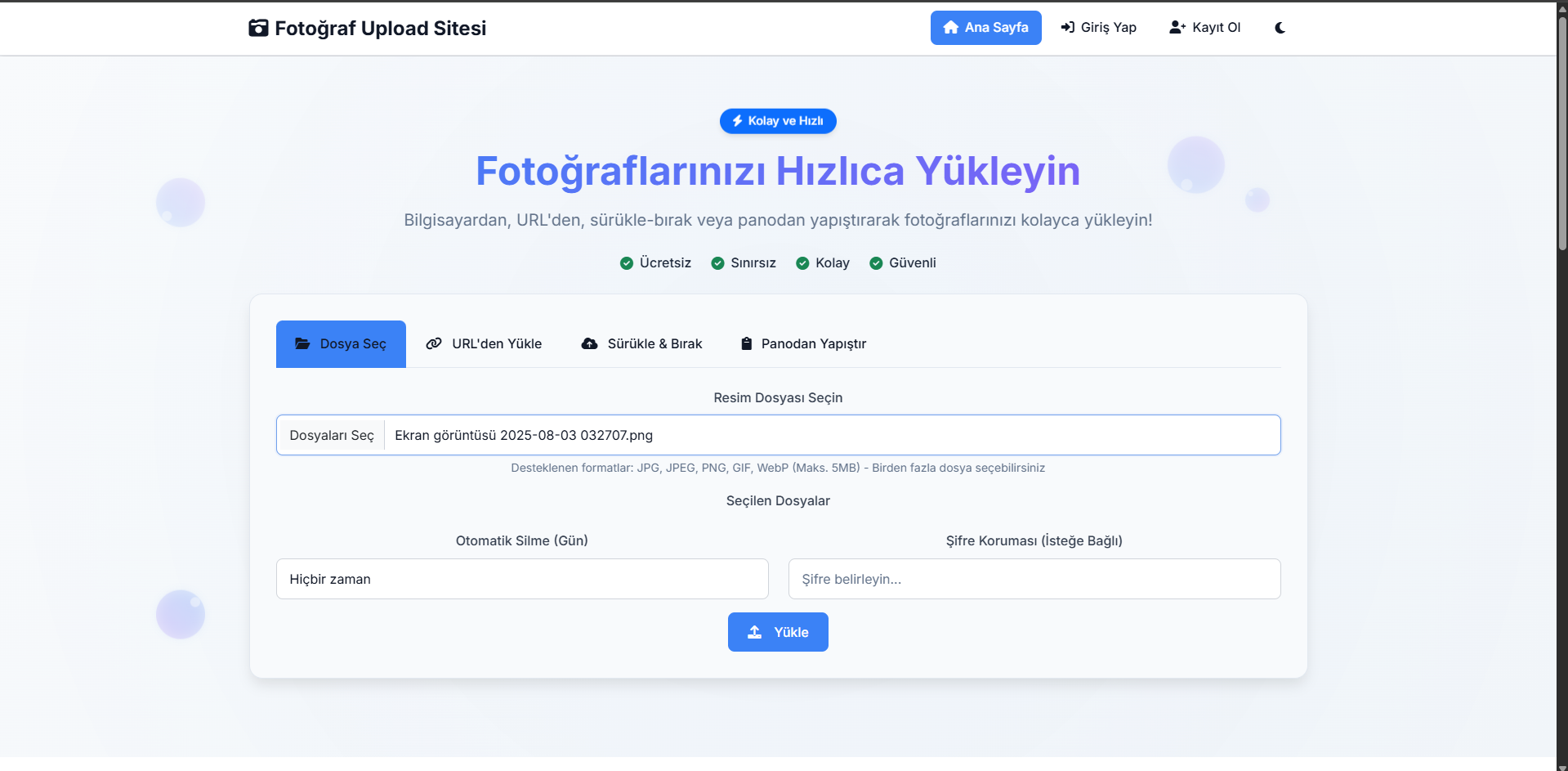The height and width of the screenshot is (771, 1568).
Task: Click the link icon on URL'den Yükle
Action: 434,343
